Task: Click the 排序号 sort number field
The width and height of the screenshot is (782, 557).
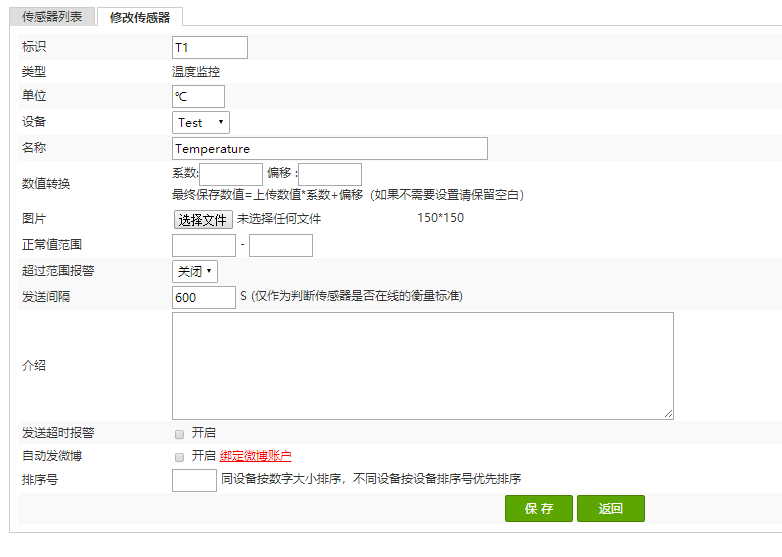Action: click(x=194, y=480)
